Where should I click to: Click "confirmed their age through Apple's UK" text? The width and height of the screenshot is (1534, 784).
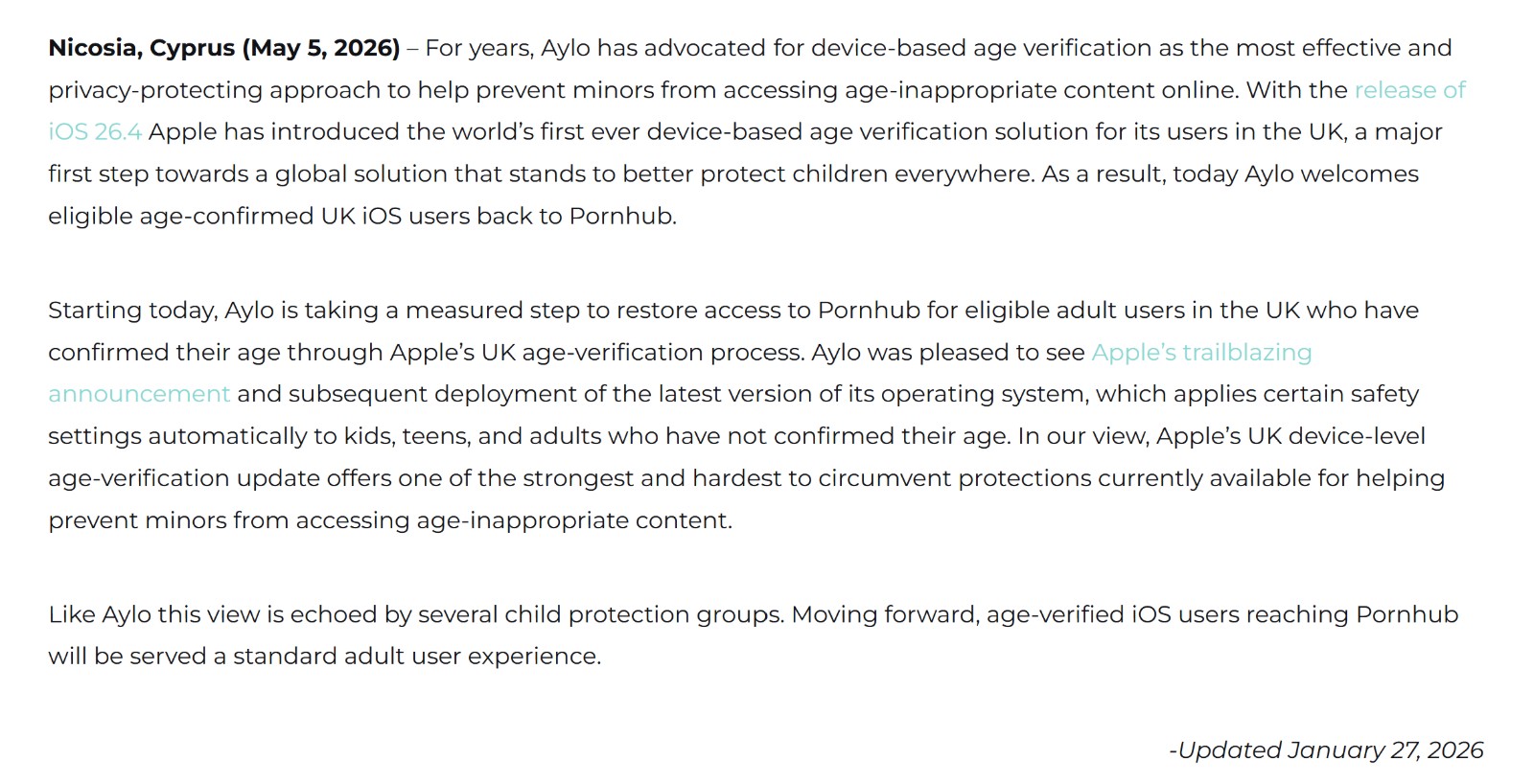[282, 353]
